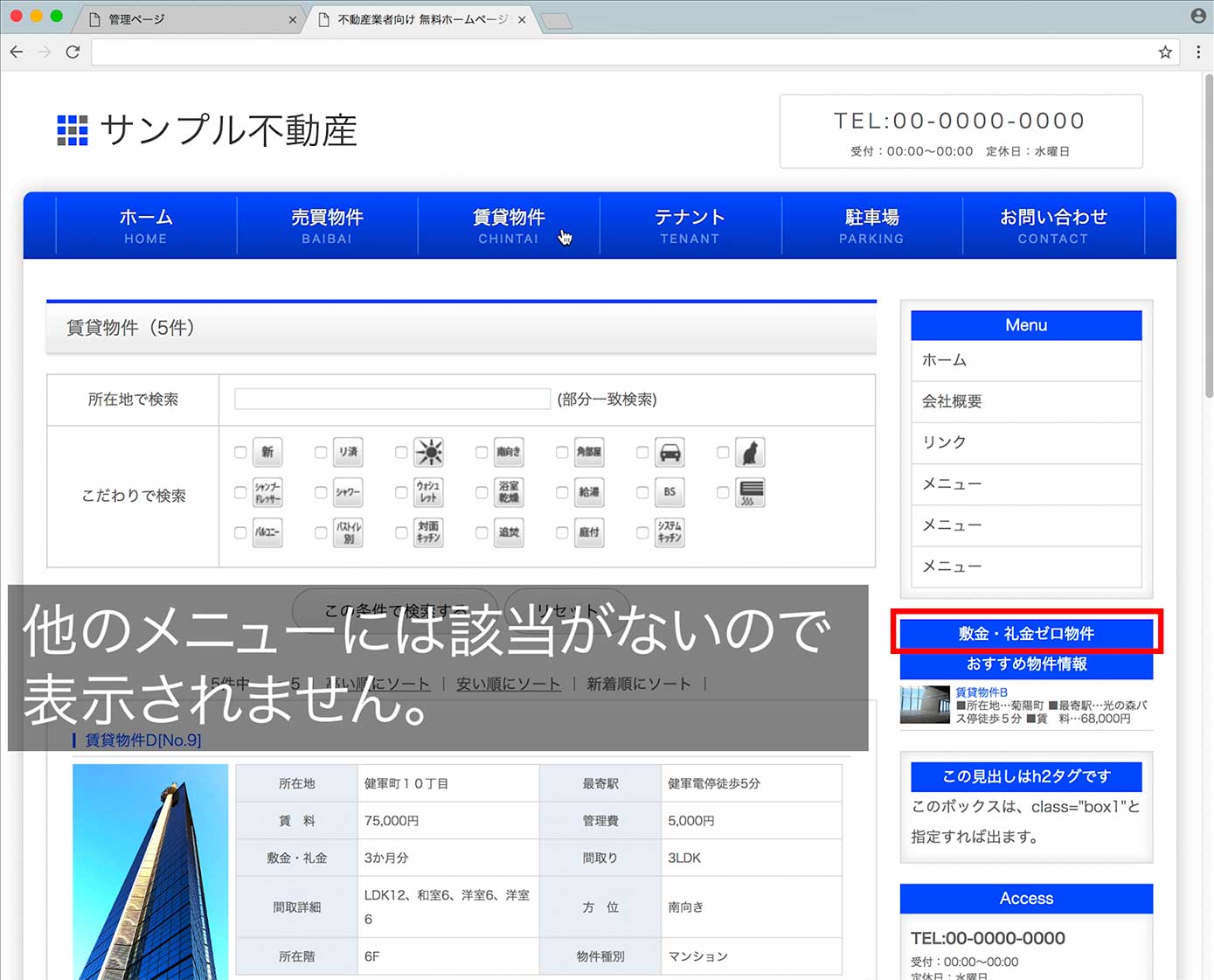
Task: Click the browser forward arrow
Action: [x=45, y=52]
